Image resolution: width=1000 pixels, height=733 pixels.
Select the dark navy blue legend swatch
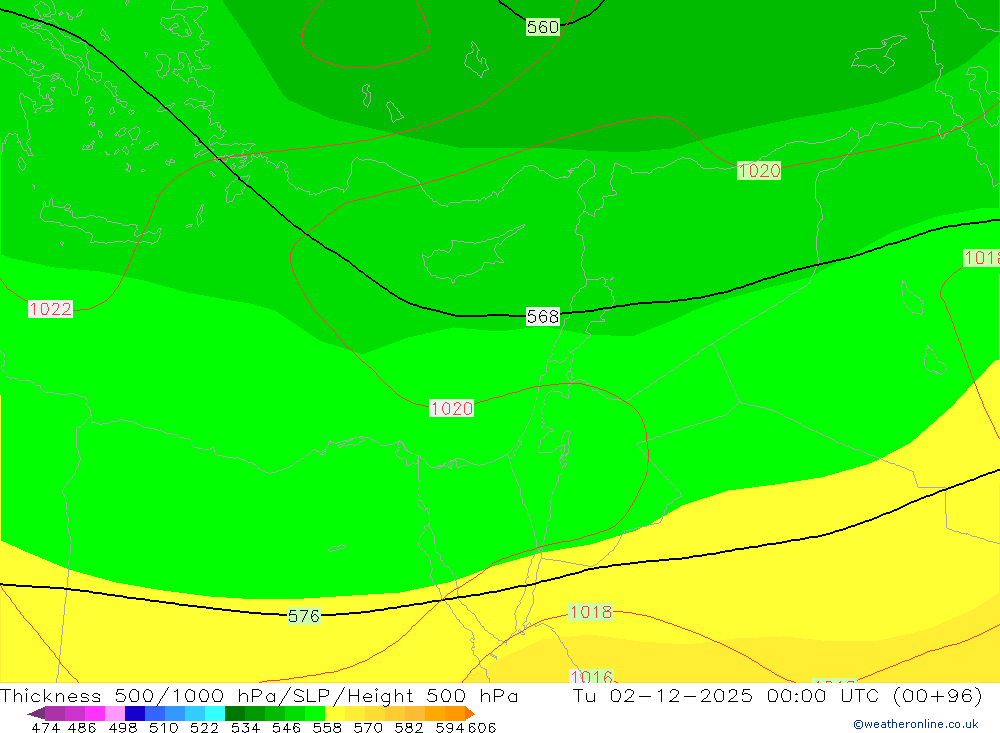(x=135, y=713)
